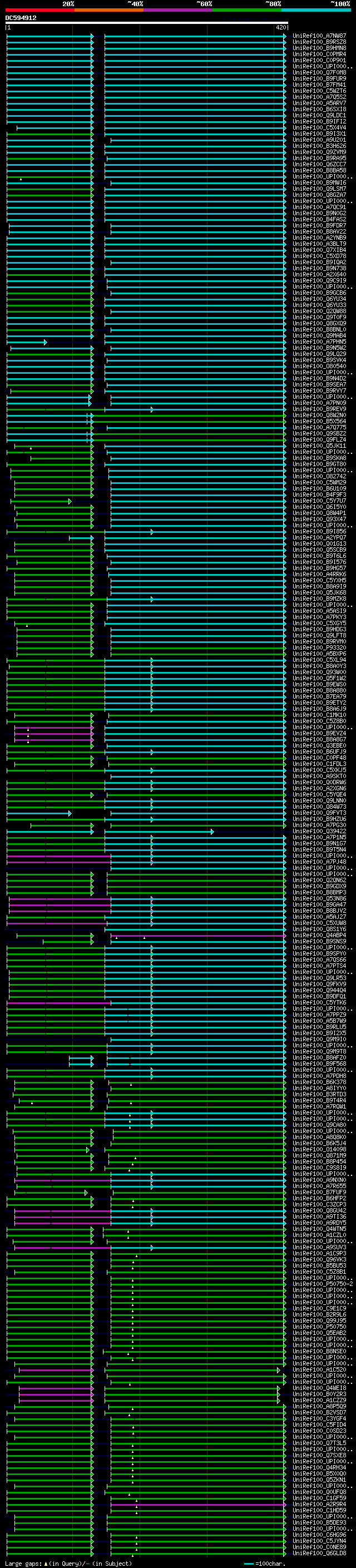Open hit UniRef100_C5X4V4

pos(319,128)
